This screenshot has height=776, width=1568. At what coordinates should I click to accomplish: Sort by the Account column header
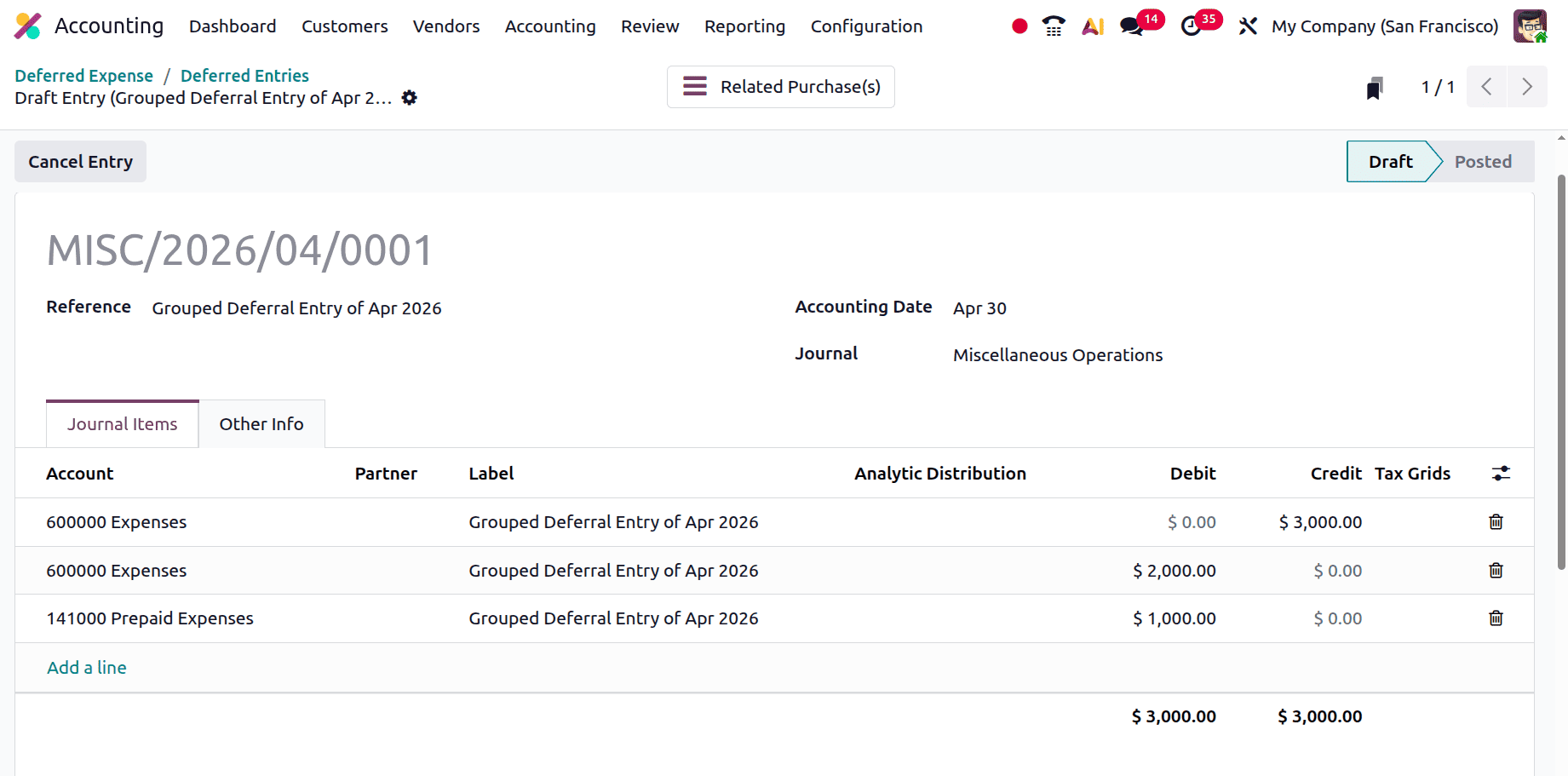click(80, 474)
